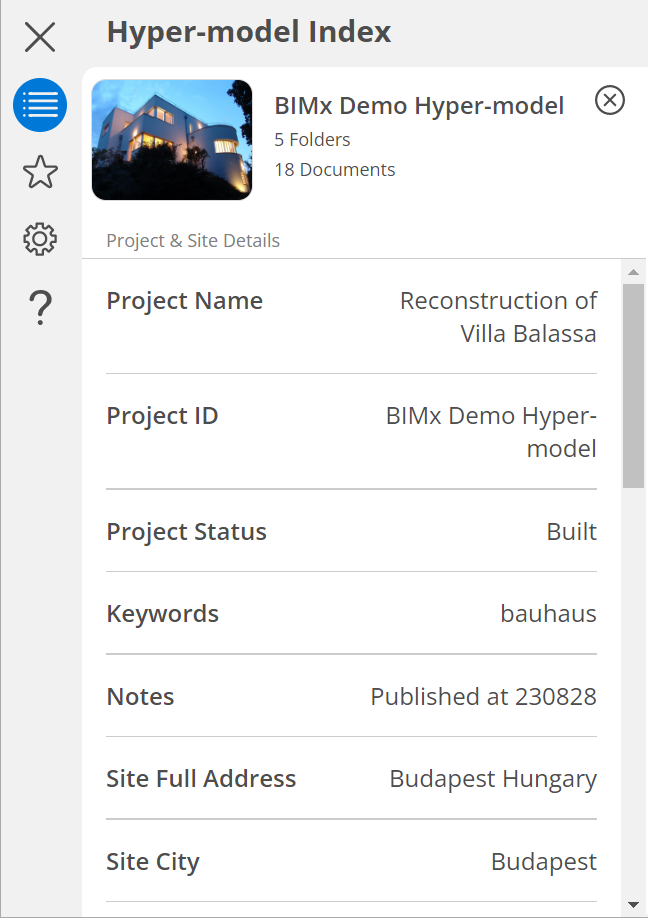Click the Site Full Address row
Screen dimensions: 648x918
tap(351, 778)
